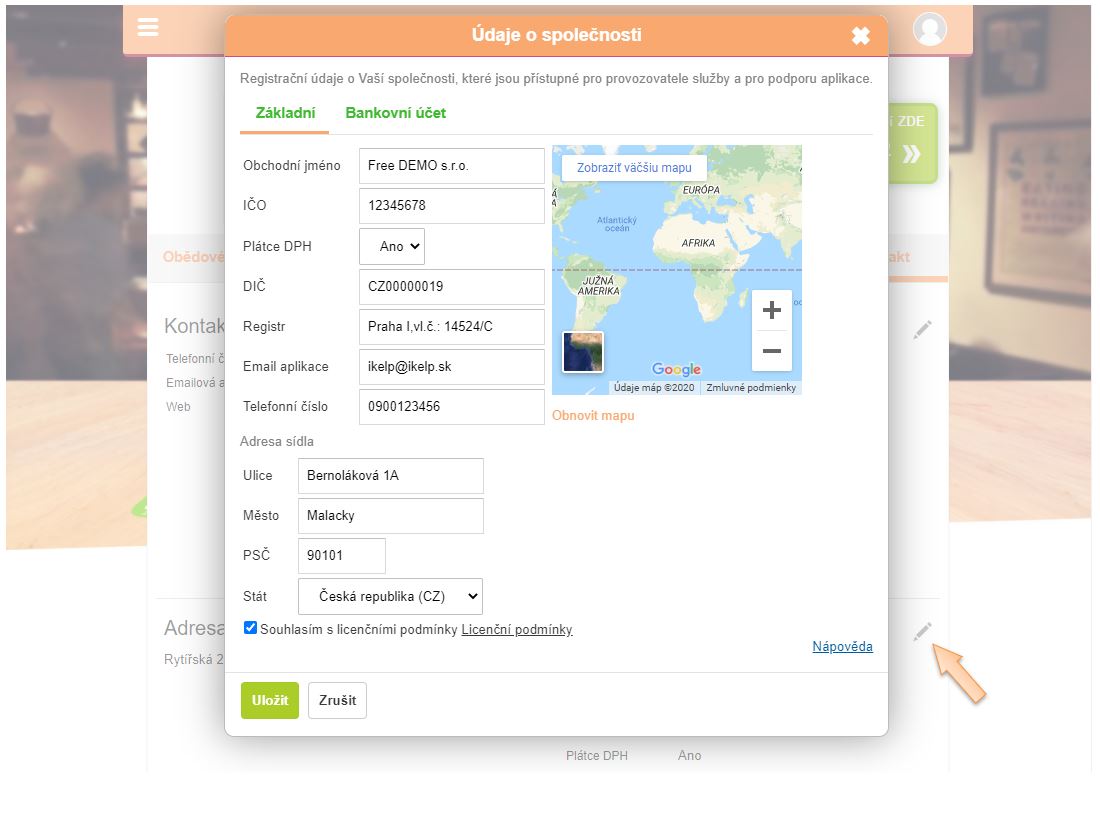Expand the Plátce DPH dropdown

[x=392, y=246]
